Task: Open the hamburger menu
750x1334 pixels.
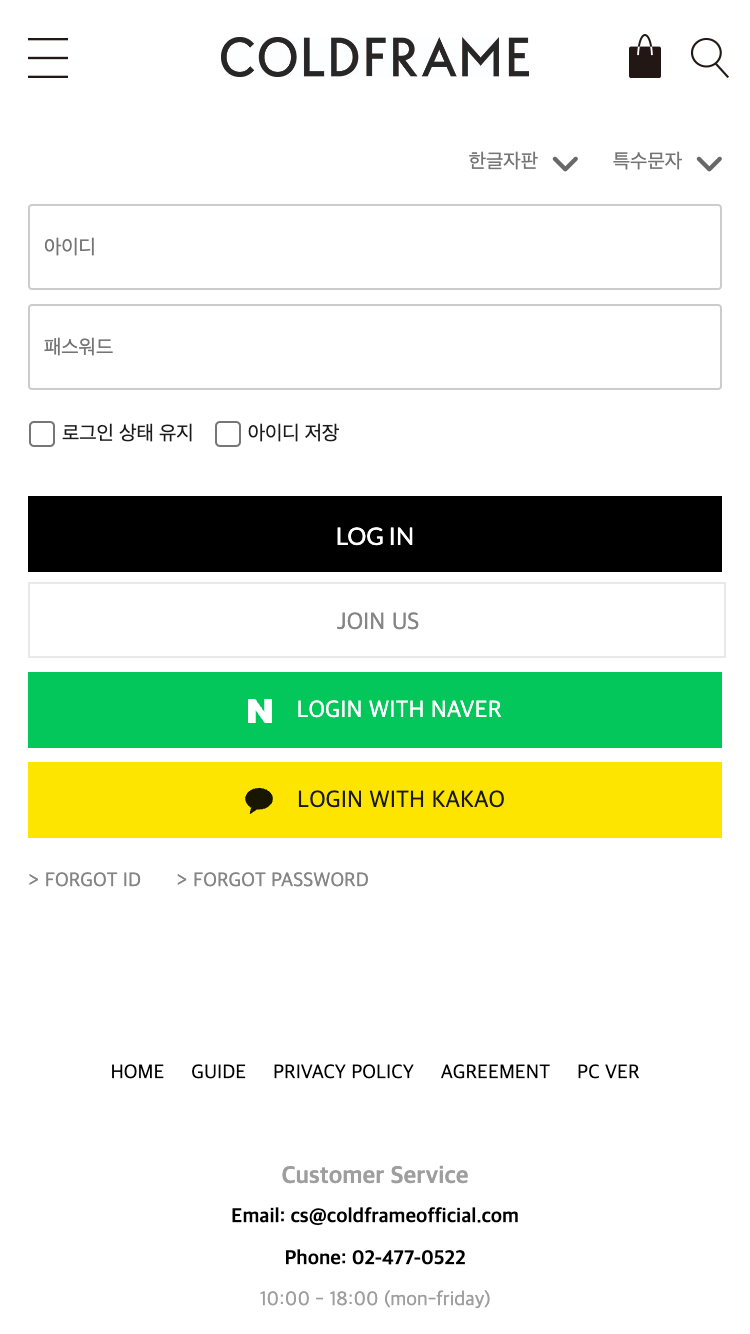Action: [x=48, y=58]
